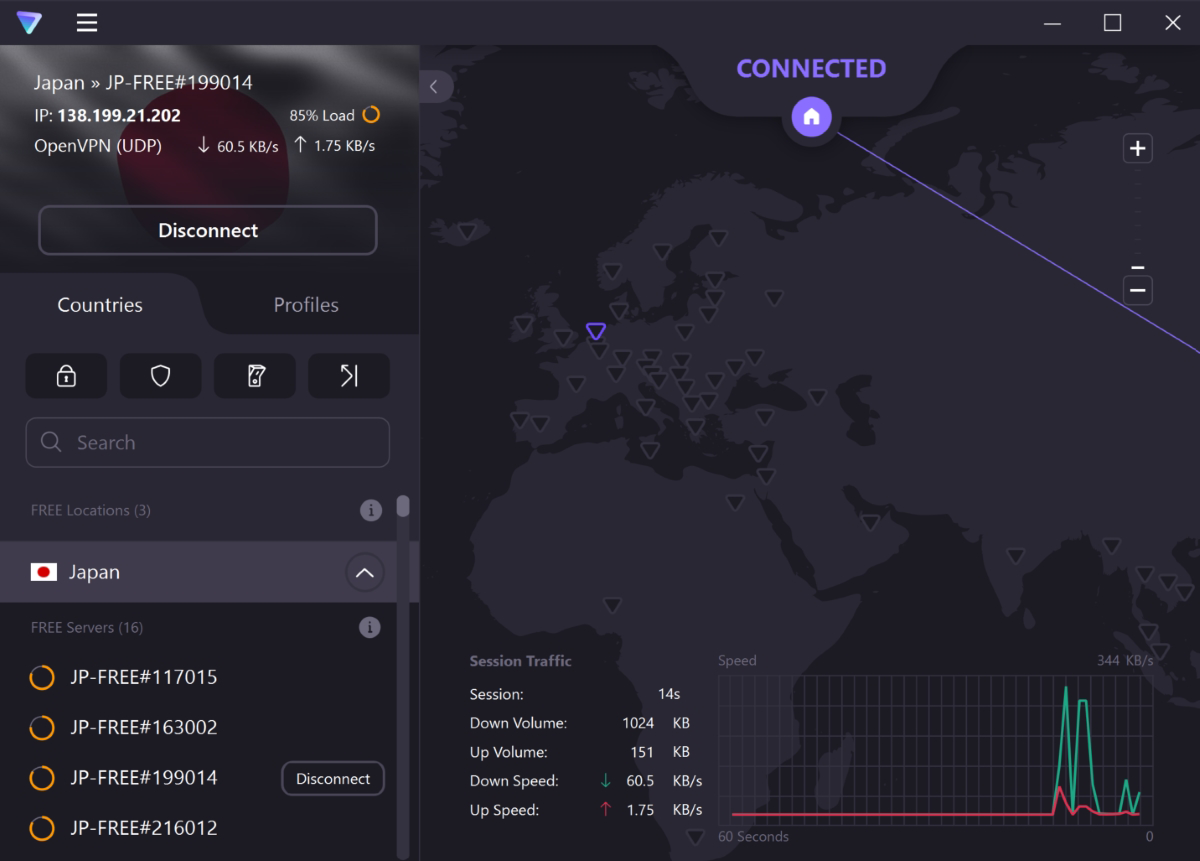Click the search magnifier icon
1200x861 pixels.
[51, 442]
